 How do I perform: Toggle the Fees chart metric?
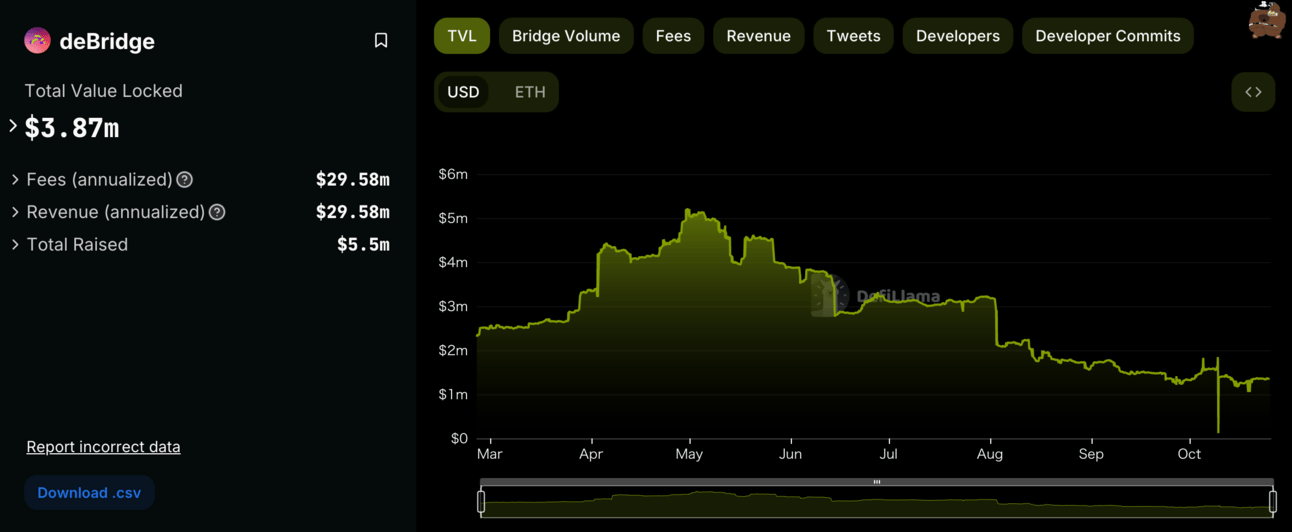[673, 36]
